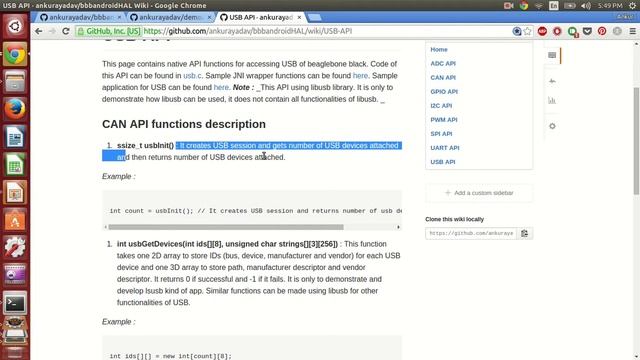Image resolution: width=640 pixels, height=360 pixels.
Task: Open repository settings gear in right rail
Action: (552, 126)
